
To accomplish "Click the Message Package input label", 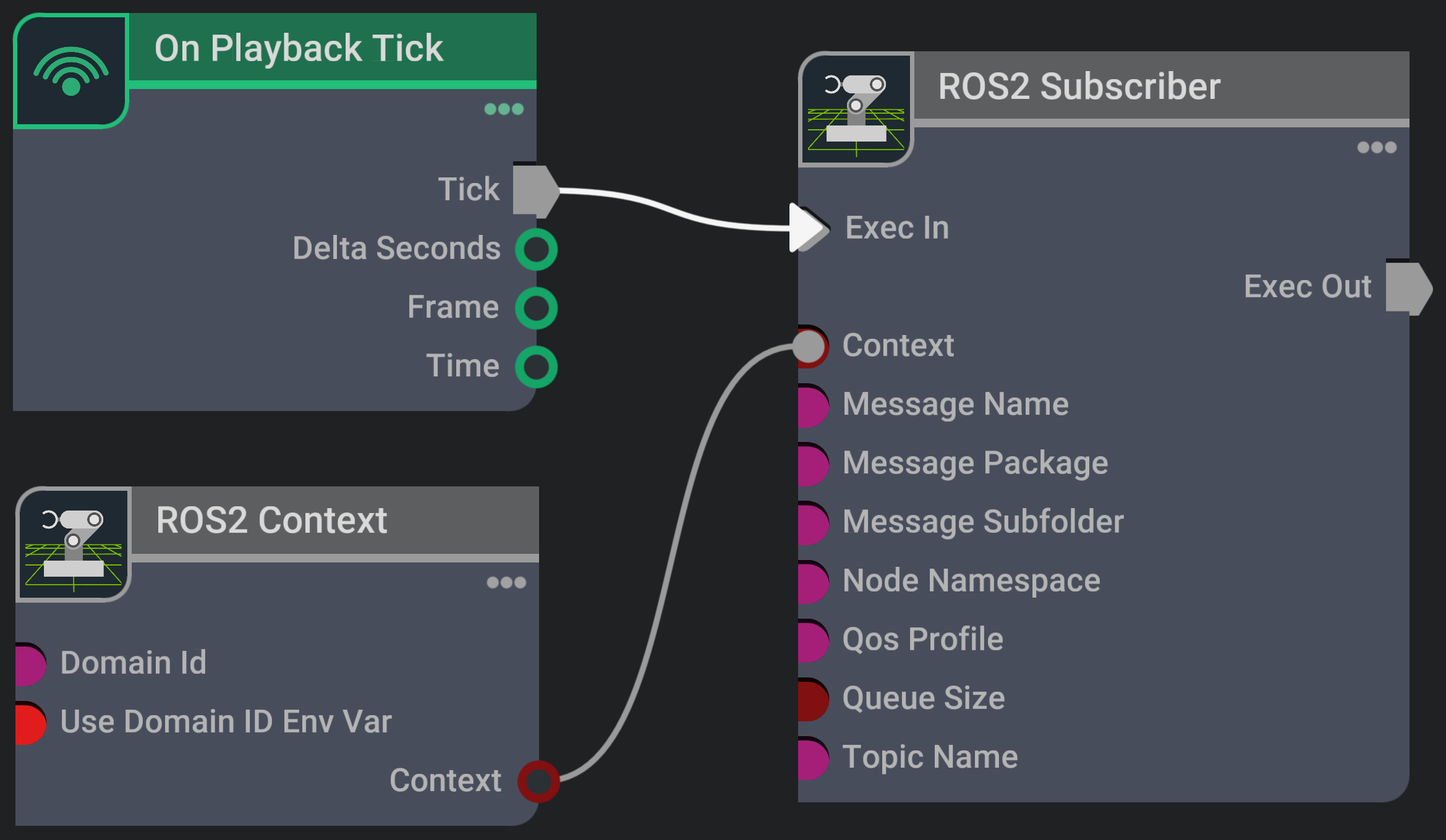I will click(974, 463).
